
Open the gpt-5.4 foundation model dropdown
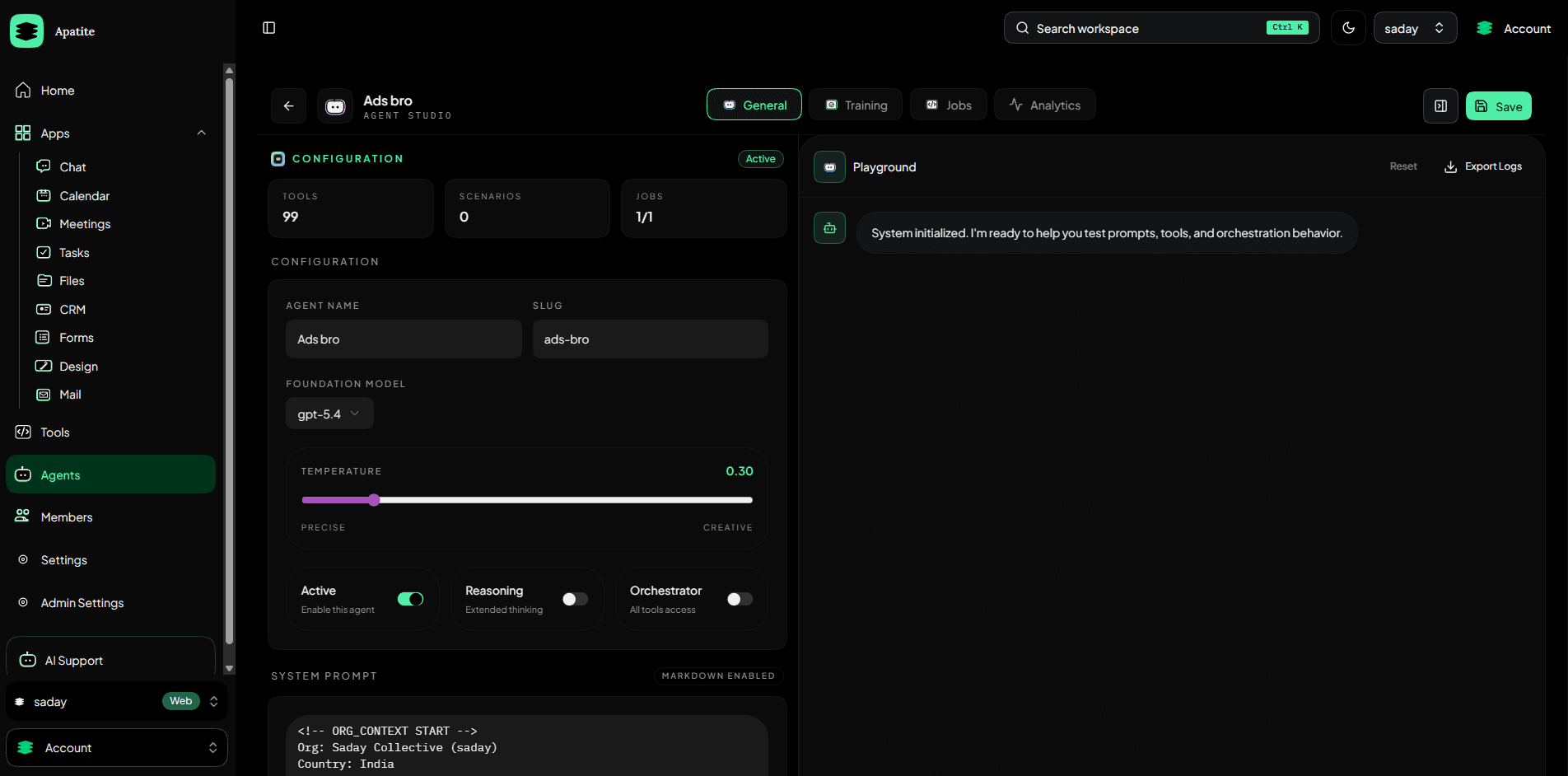[x=329, y=414]
